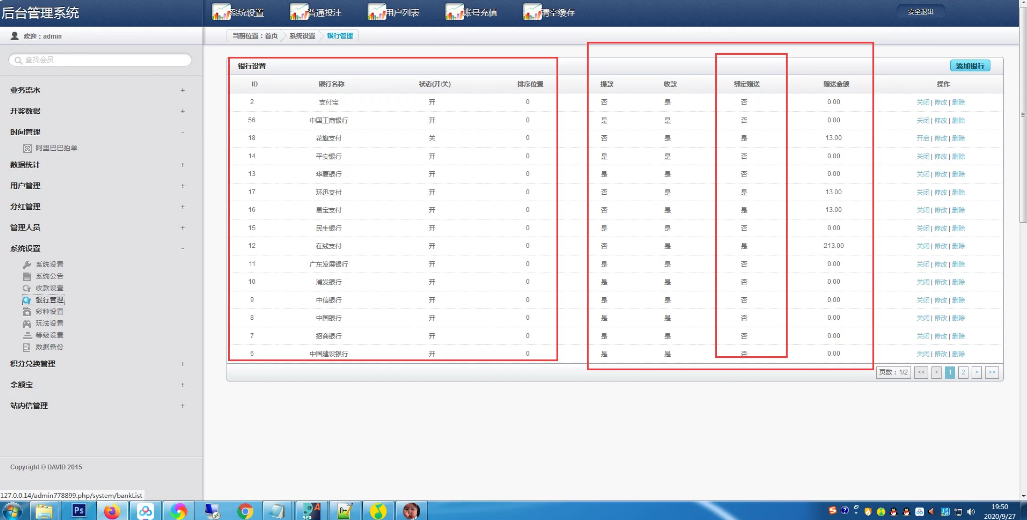The height and width of the screenshot is (520, 1027).
Task: Toggle 开启 for bank ID 18 row
Action: coord(922,138)
